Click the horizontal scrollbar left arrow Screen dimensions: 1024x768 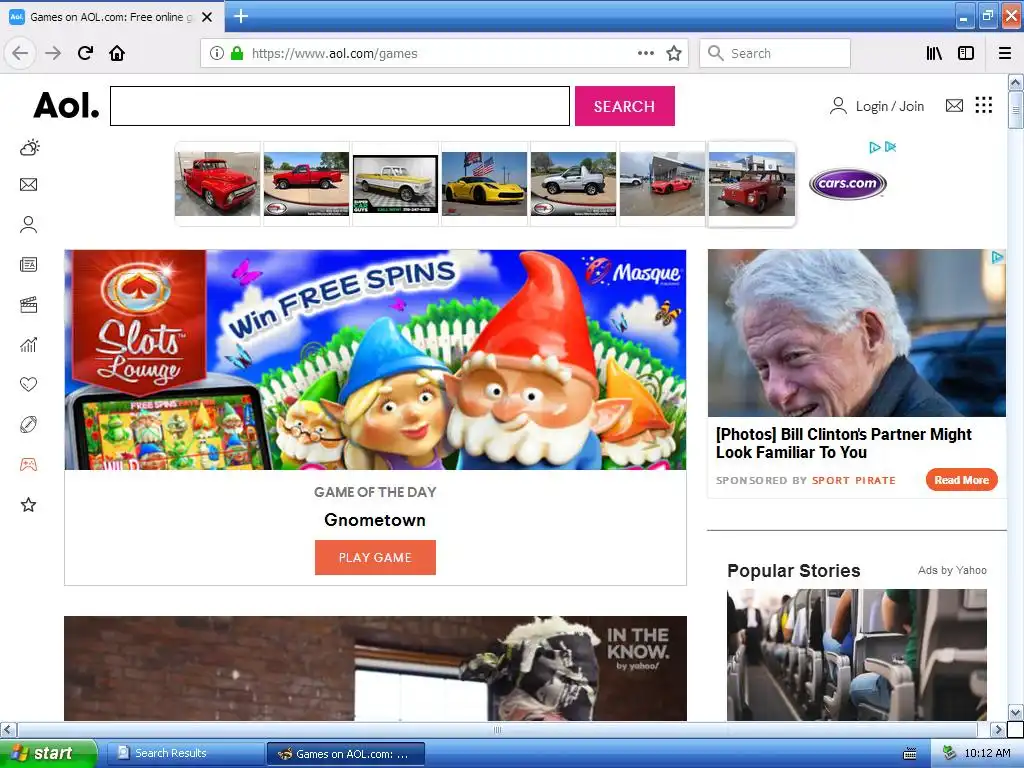pos(8,729)
